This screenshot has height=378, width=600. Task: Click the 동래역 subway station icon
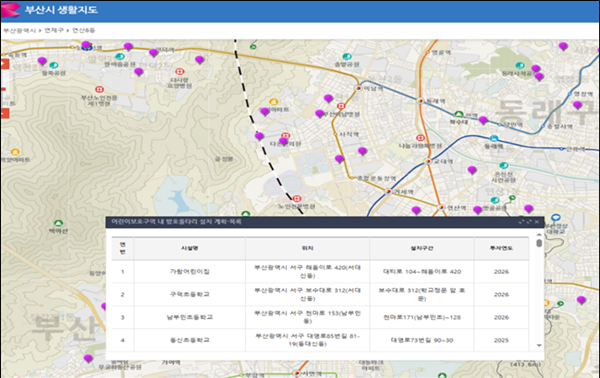420,101
